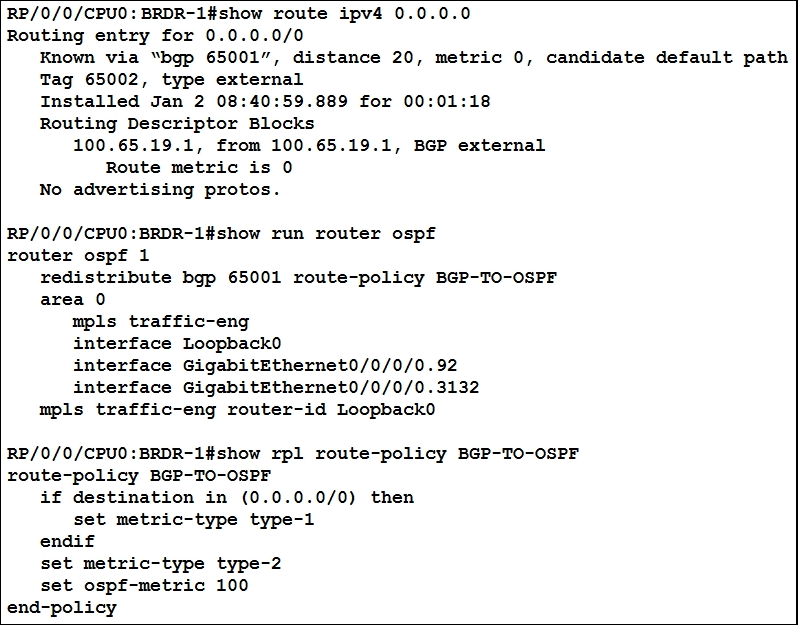Click the 'interface GigabitEthernet0/0/0/0.3132' entry
The height and width of the screenshot is (625, 798).
(276, 388)
